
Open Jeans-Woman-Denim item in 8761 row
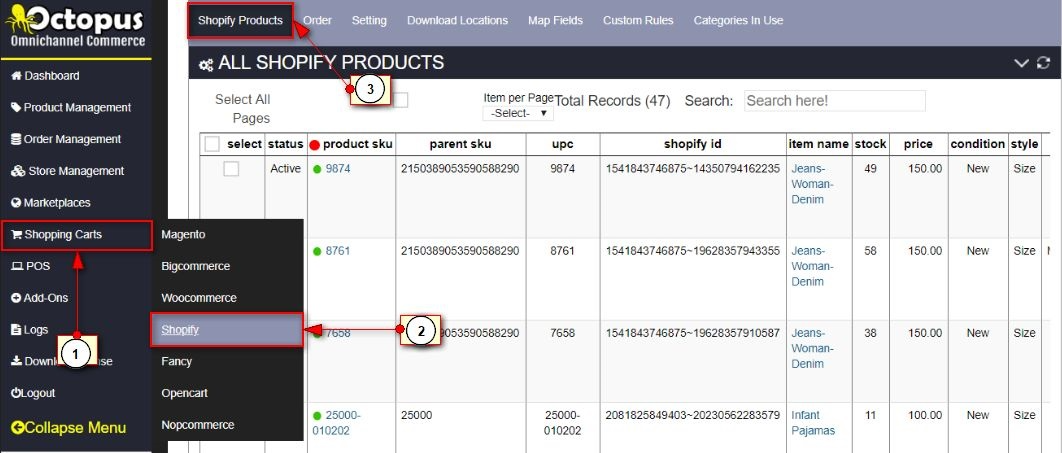click(x=812, y=266)
